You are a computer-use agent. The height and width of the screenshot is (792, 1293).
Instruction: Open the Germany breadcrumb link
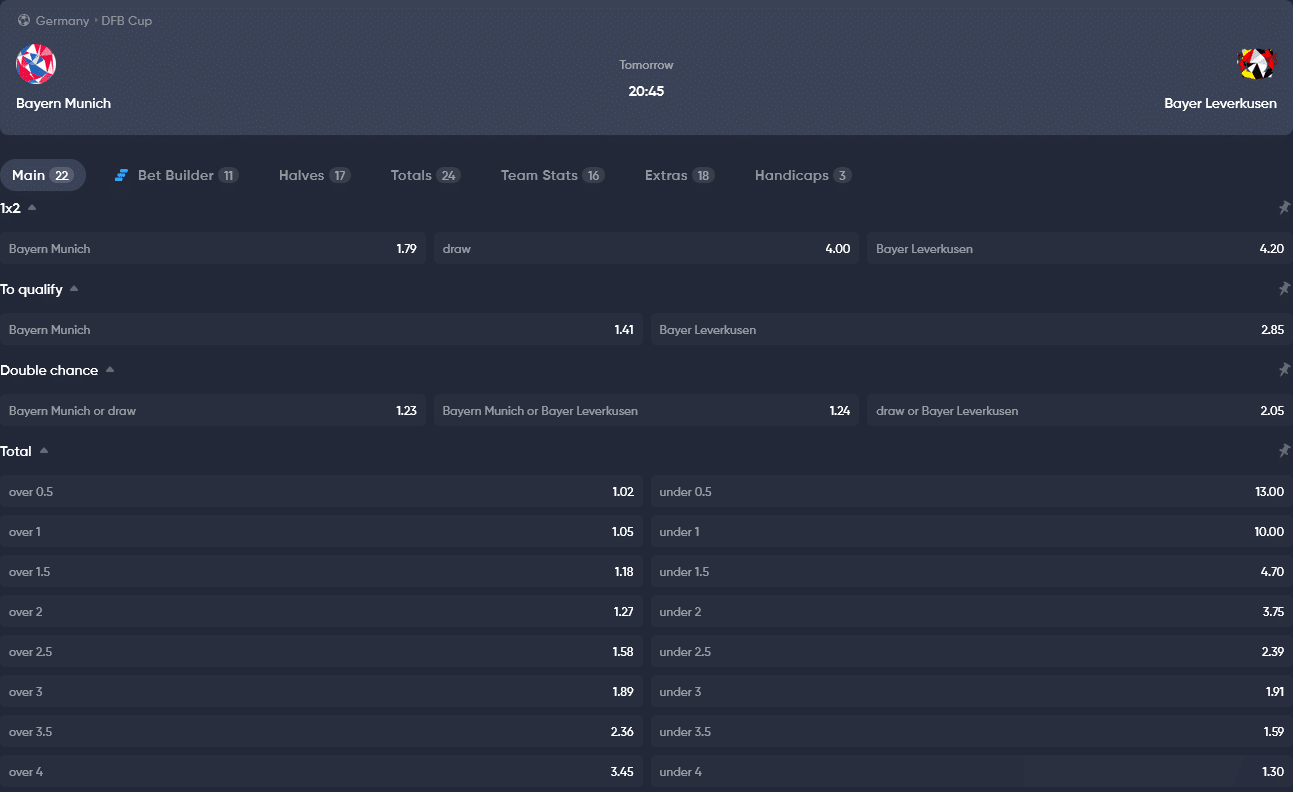click(62, 20)
